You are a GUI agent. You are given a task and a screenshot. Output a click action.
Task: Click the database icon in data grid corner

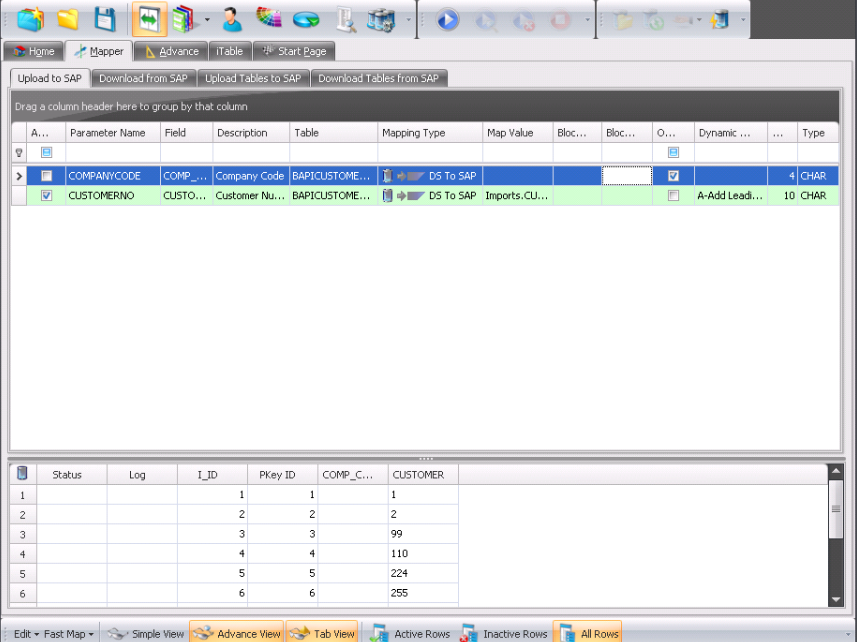(22, 473)
